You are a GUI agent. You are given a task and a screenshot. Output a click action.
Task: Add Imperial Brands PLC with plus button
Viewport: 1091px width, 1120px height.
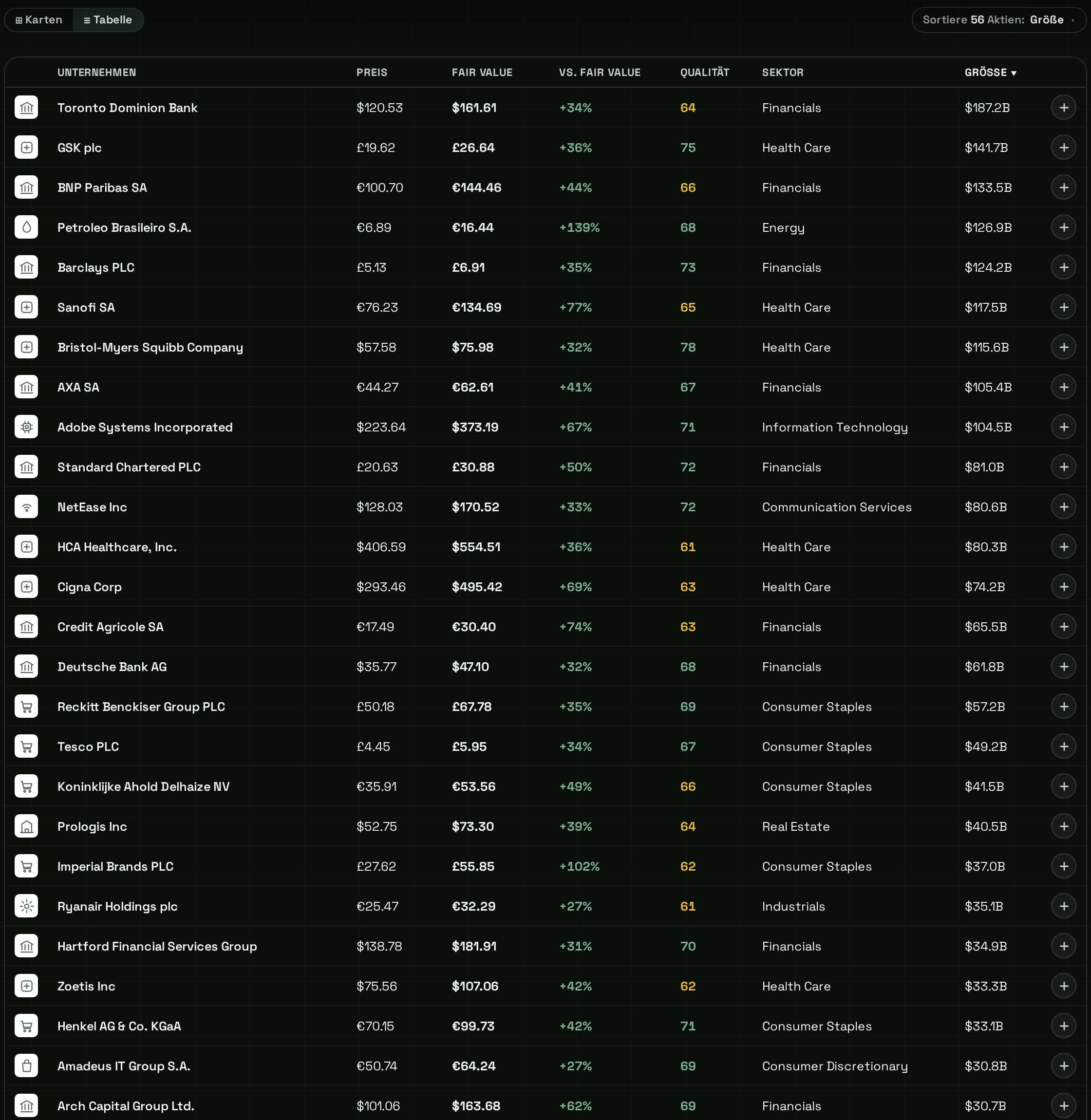coord(1064,866)
